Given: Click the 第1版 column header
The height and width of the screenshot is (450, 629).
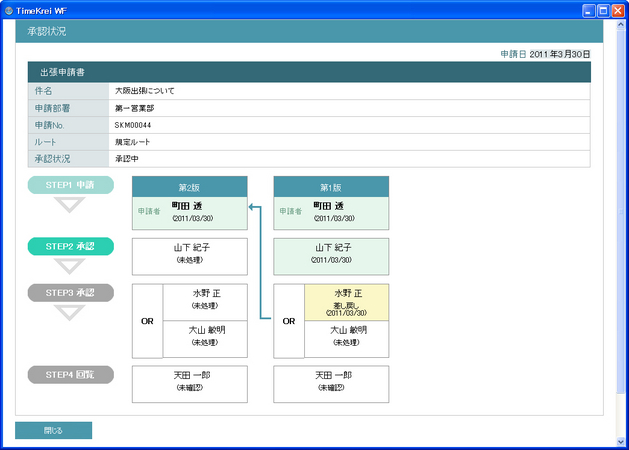Looking at the screenshot, I should (x=331, y=186).
